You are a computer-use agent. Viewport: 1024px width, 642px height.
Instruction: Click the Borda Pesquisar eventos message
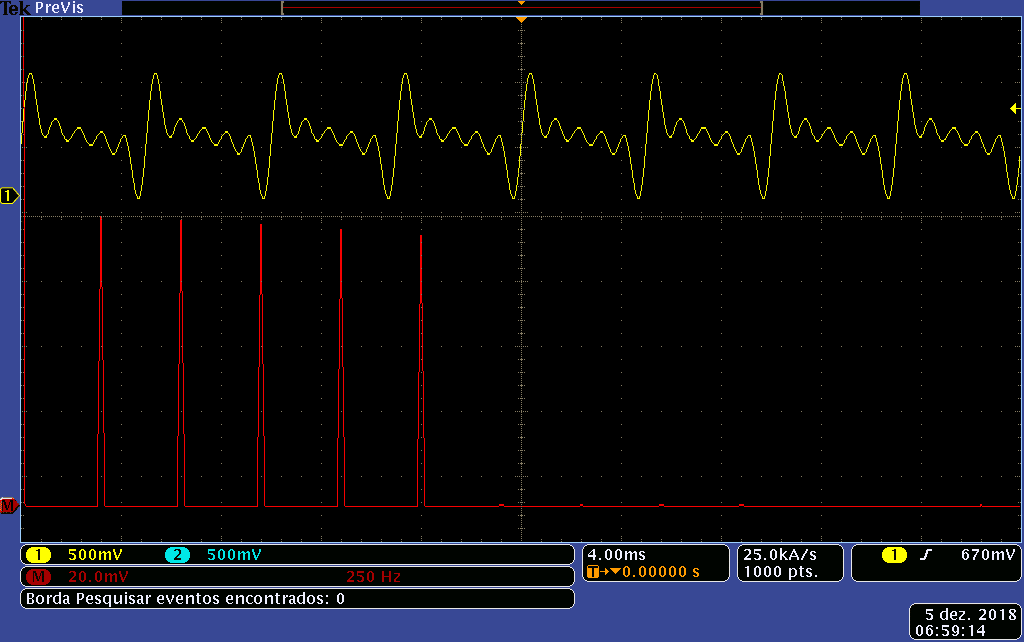(x=185, y=598)
